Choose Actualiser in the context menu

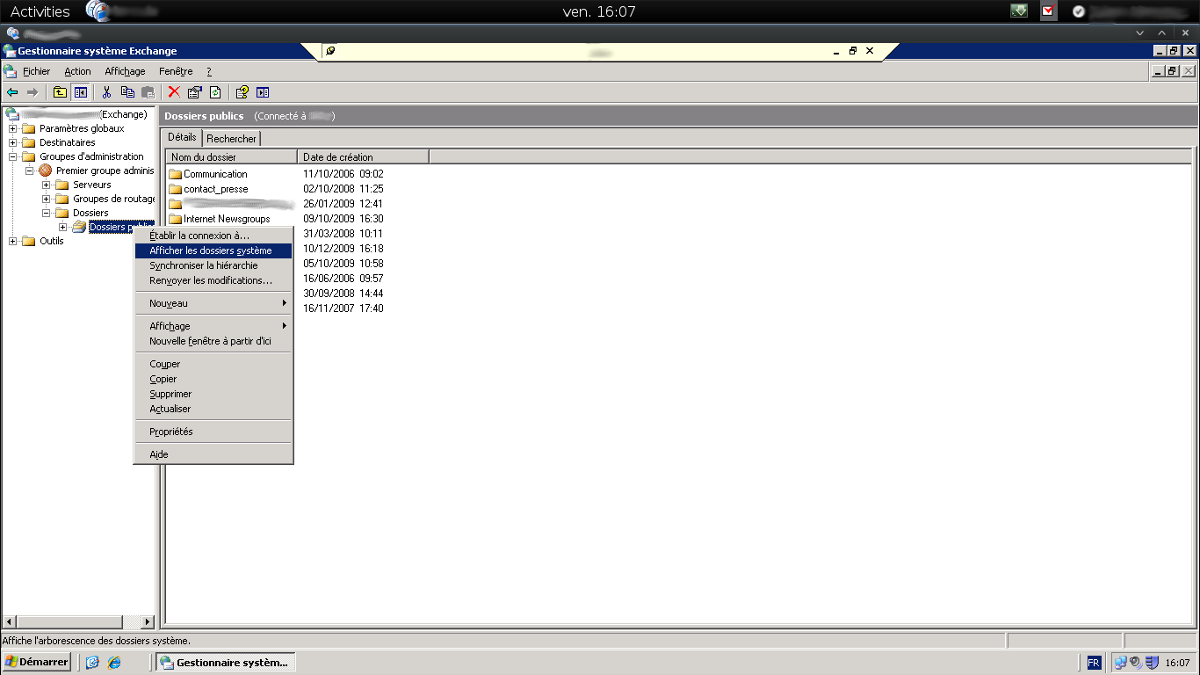pos(213,409)
